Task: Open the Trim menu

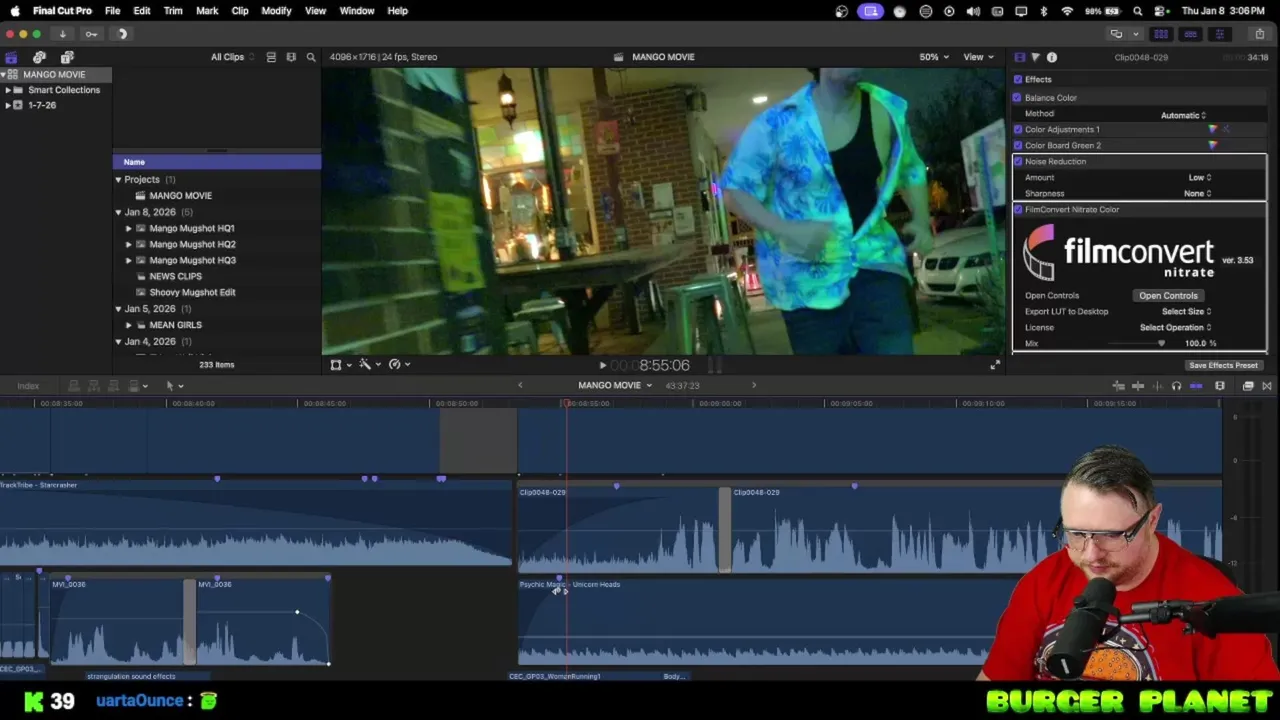Action: [x=173, y=11]
